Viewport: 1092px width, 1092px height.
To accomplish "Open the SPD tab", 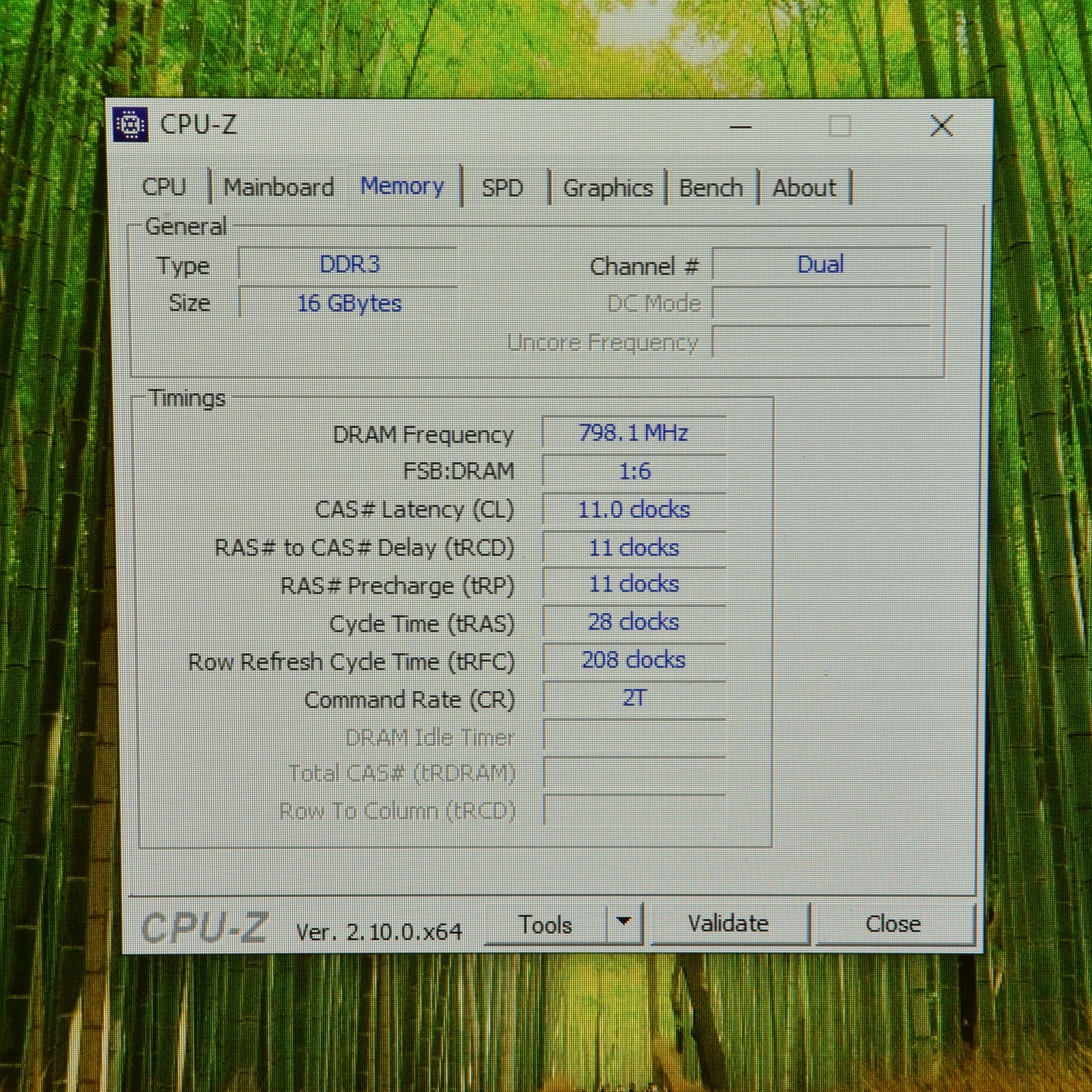I will (x=502, y=188).
